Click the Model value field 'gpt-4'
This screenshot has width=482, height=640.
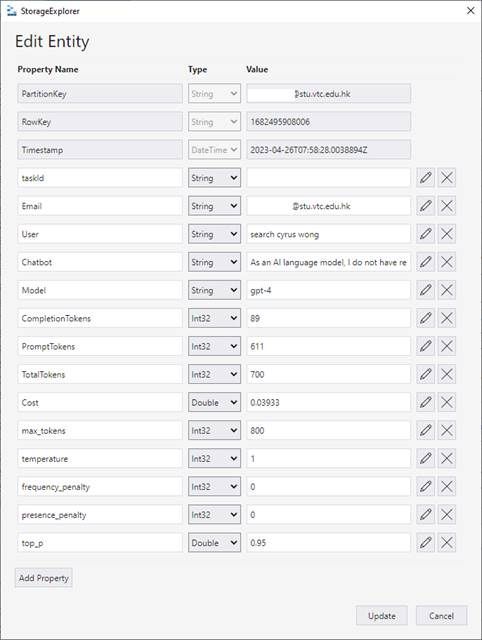(329, 290)
